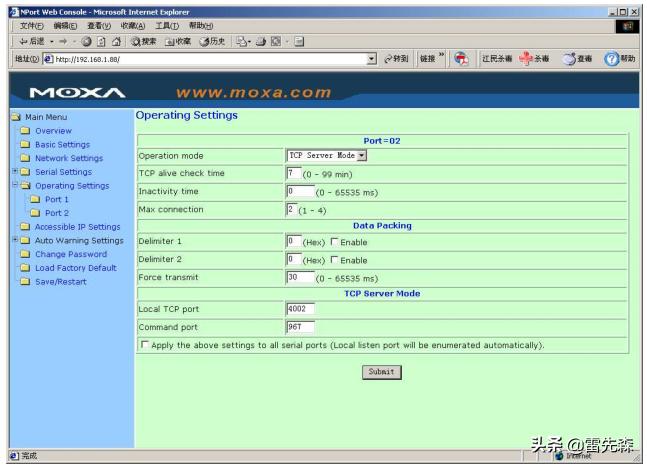Check apply settings to all serial ports
This screenshot has width=647, height=467.
[144, 345]
